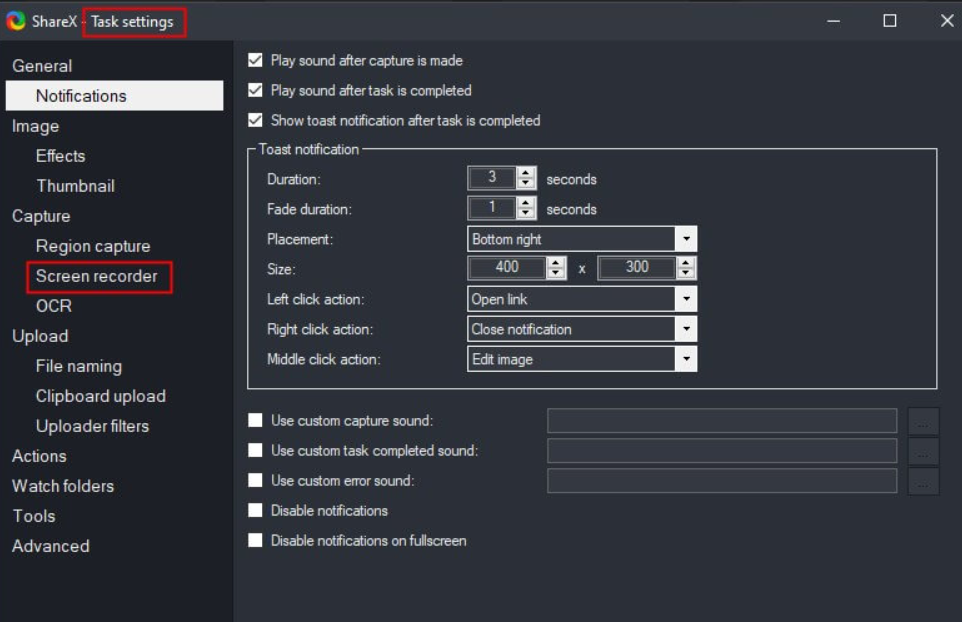This screenshot has height=622, width=962.
Task: Browse for custom error sound file
Action: 923,481
